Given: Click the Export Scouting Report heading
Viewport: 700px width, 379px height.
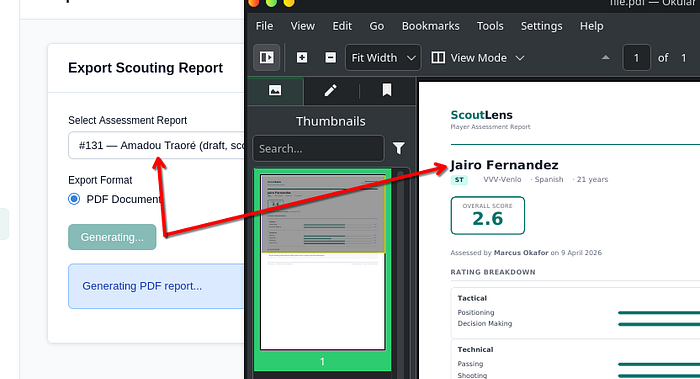Looking at the screenshot, I should pyautogui.click(x=146, y=68).
